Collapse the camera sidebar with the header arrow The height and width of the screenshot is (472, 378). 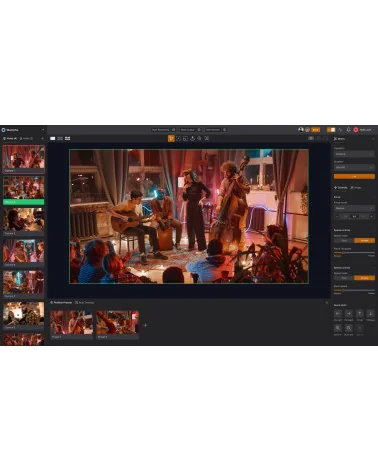(x=43, y=130)
